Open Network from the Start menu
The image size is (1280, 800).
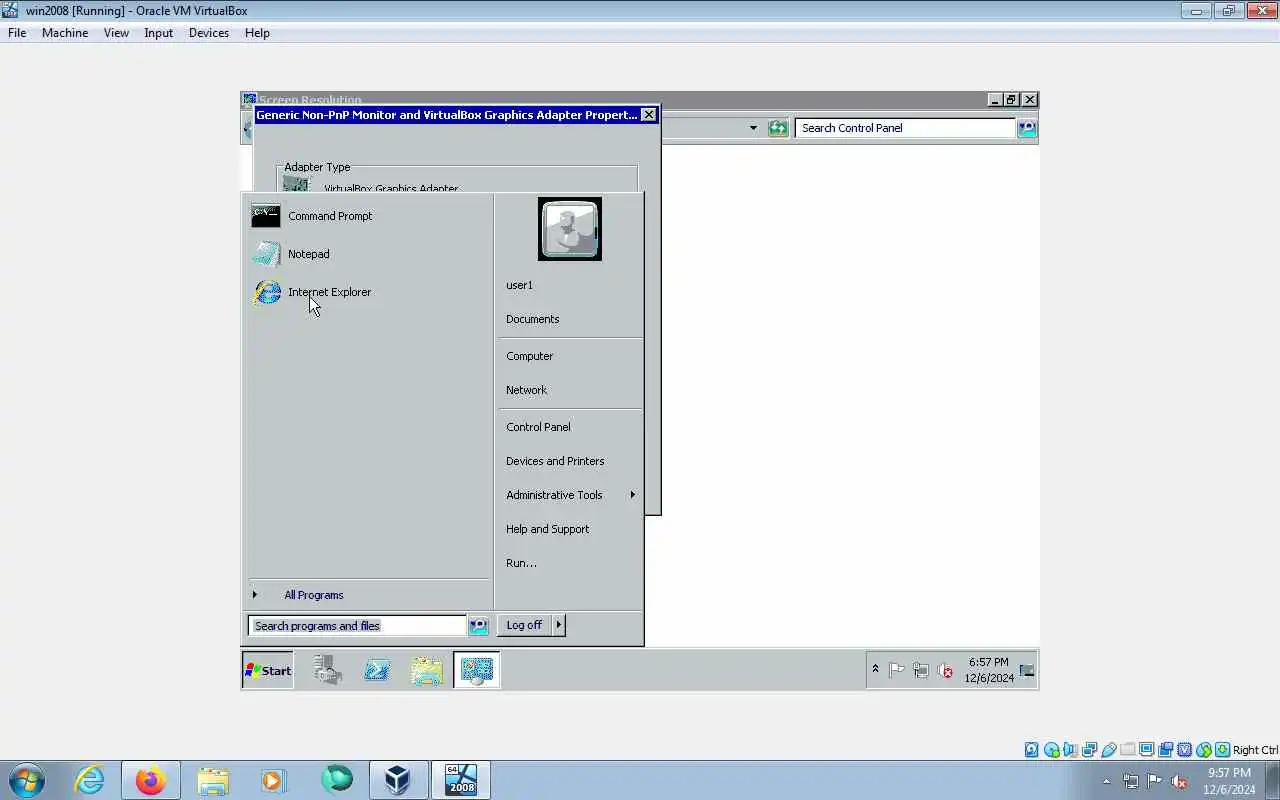(526, 390)
